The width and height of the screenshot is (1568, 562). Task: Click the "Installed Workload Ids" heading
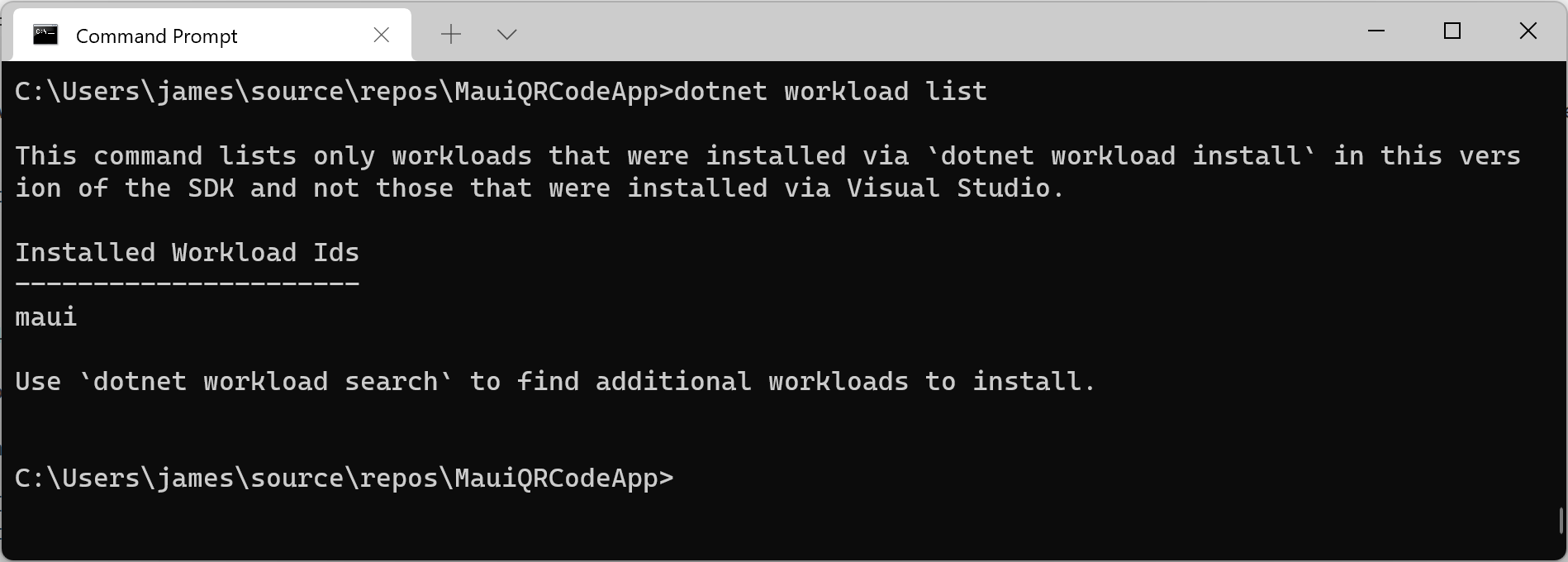point(188,252)
